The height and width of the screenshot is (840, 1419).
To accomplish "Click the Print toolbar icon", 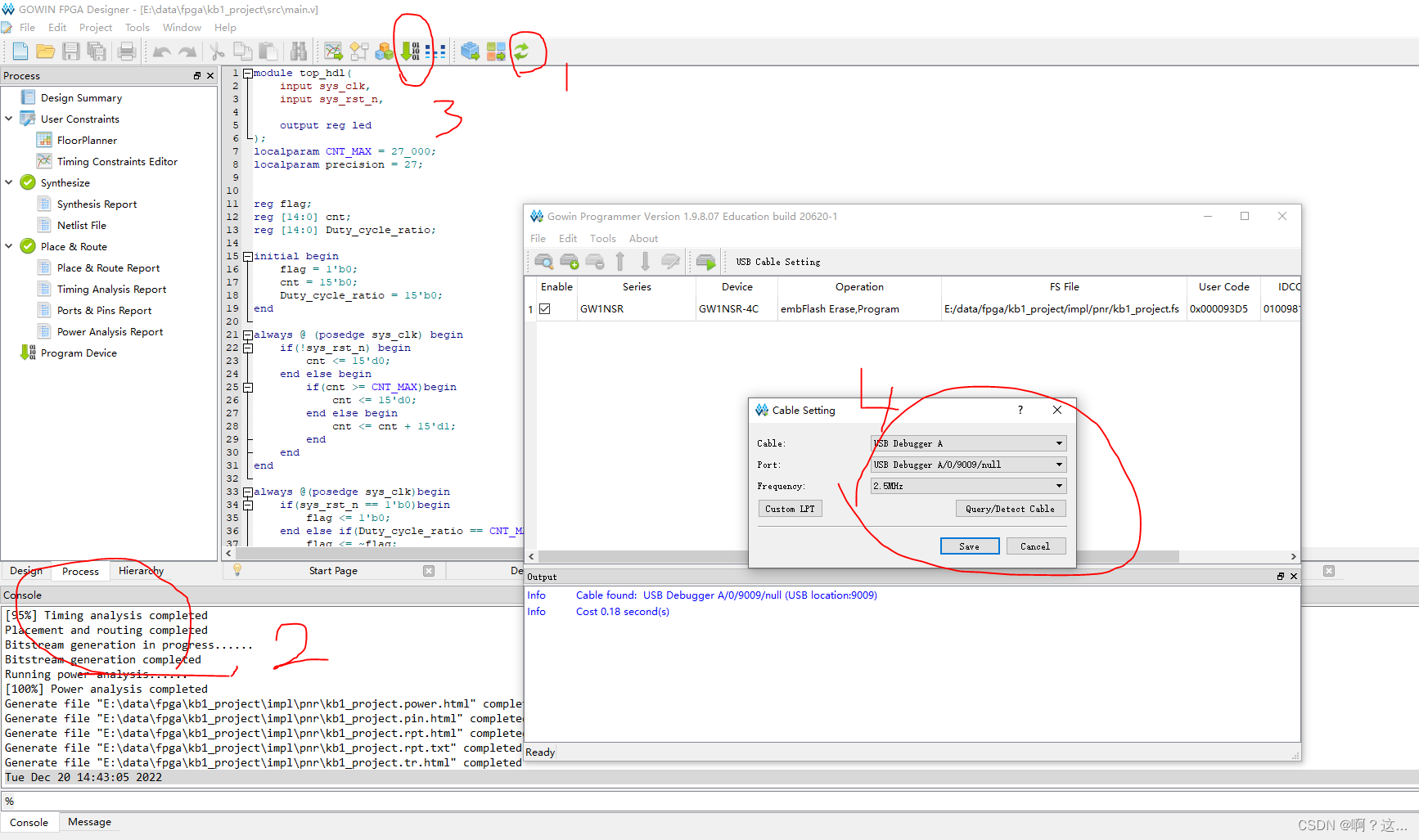I will click(x=126, y=52).
